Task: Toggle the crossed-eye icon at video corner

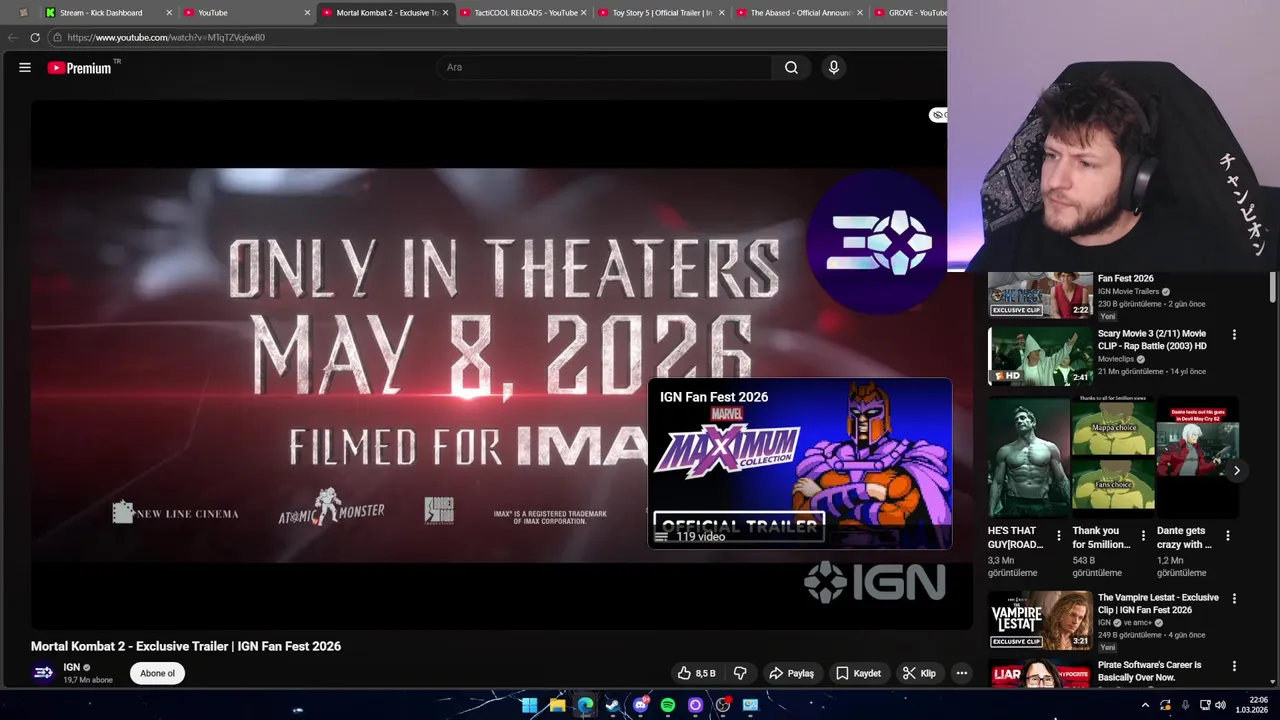Action: tap(938, 115)
